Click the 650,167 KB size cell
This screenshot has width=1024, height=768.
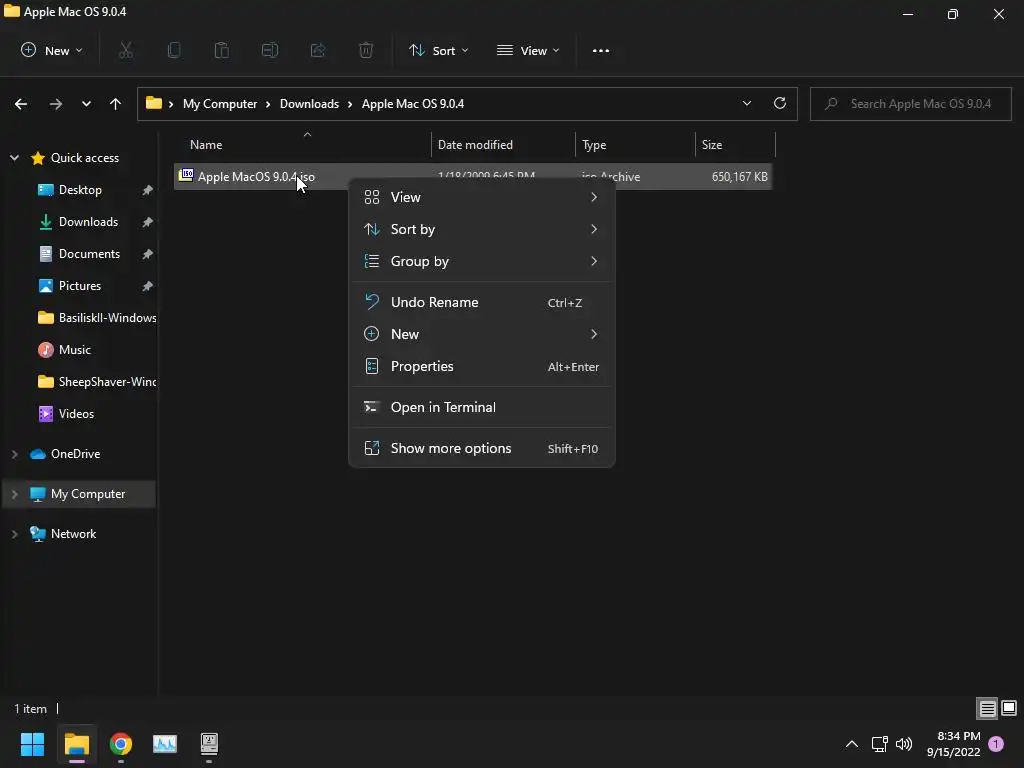click(739, 176)
